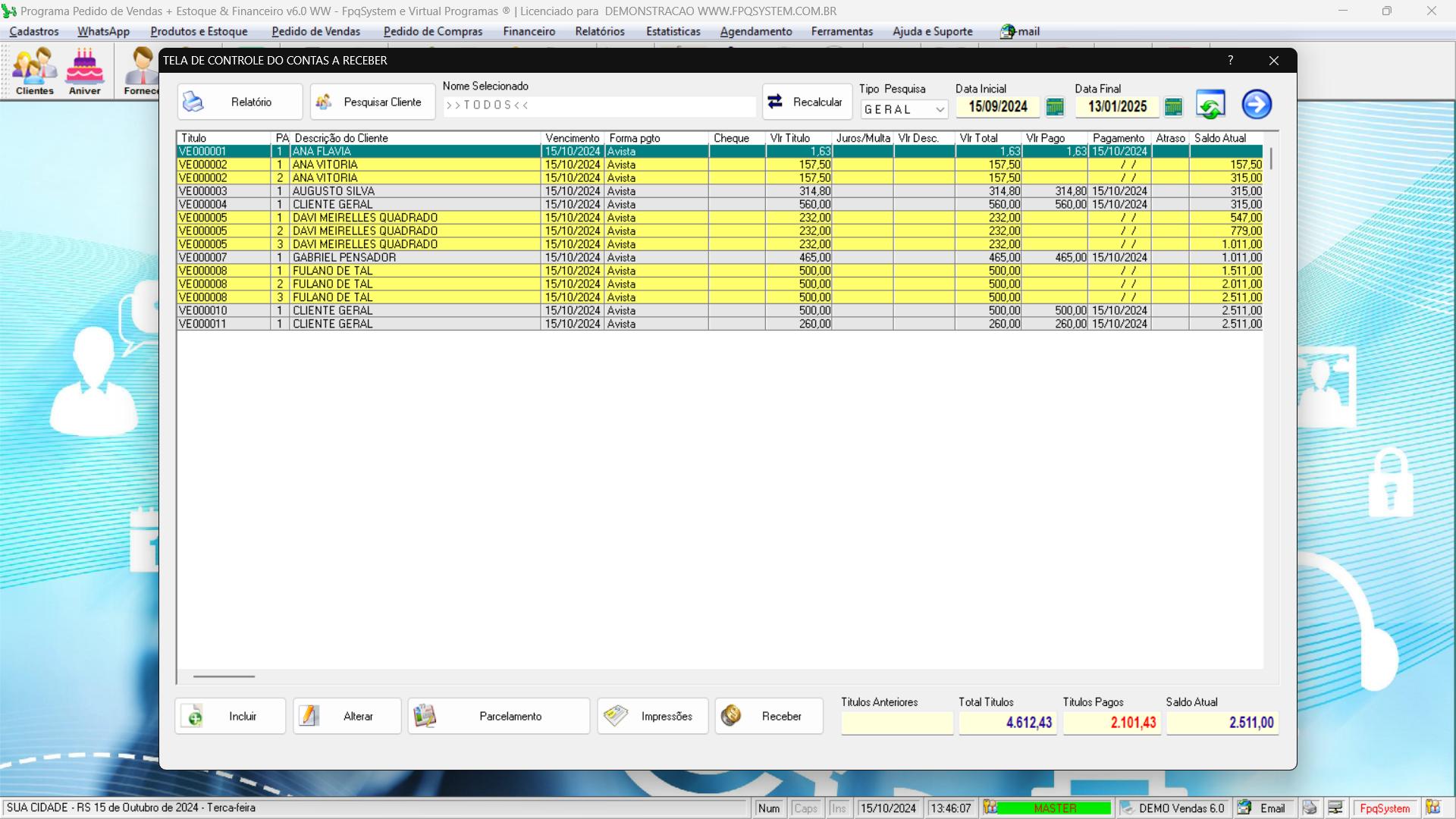Click the Total Titulos 4.612,43 value
This screenshot has height=819, width=1456.
point(1007,723)
